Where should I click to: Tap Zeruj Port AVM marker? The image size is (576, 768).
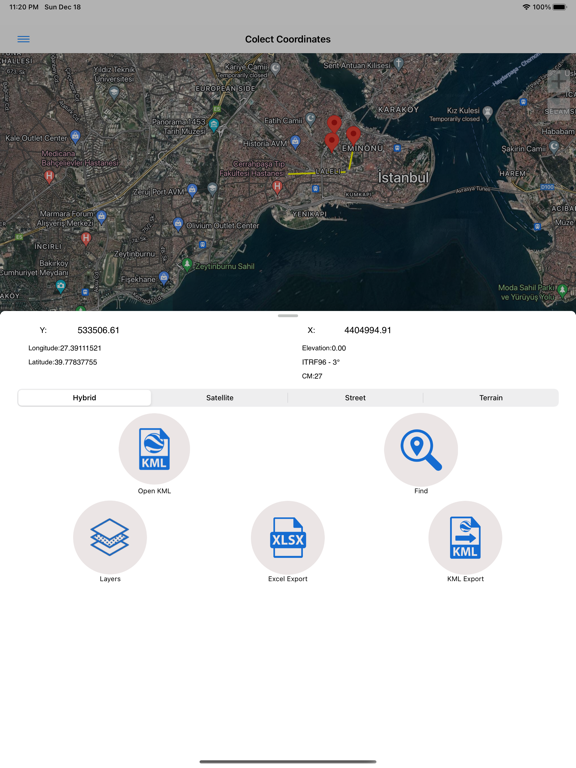coord(192,190)
